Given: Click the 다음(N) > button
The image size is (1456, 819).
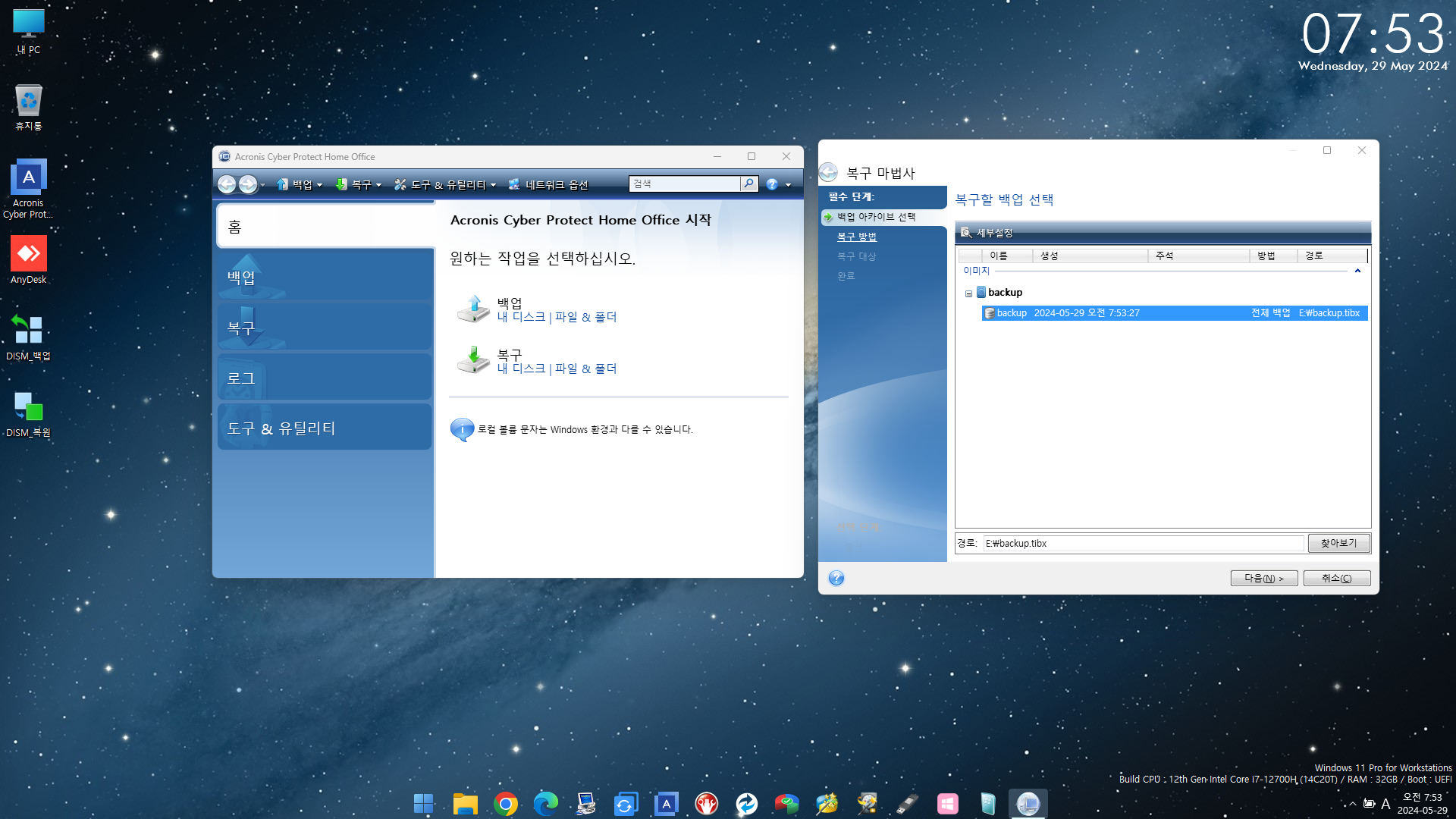Looking at the screenshot, I should click(1263, 579).
